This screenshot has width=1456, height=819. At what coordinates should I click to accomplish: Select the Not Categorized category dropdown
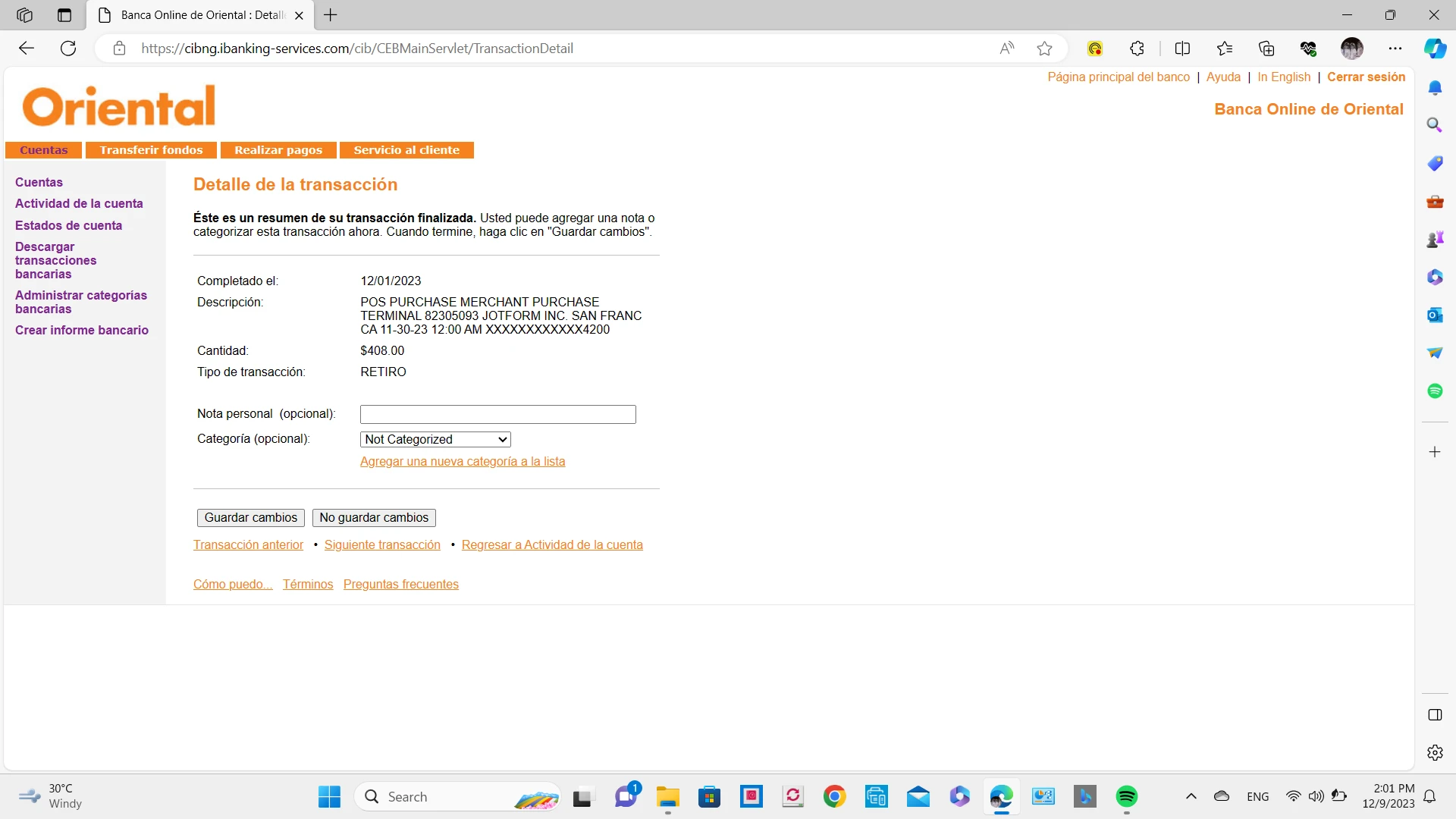pos(435,439)
